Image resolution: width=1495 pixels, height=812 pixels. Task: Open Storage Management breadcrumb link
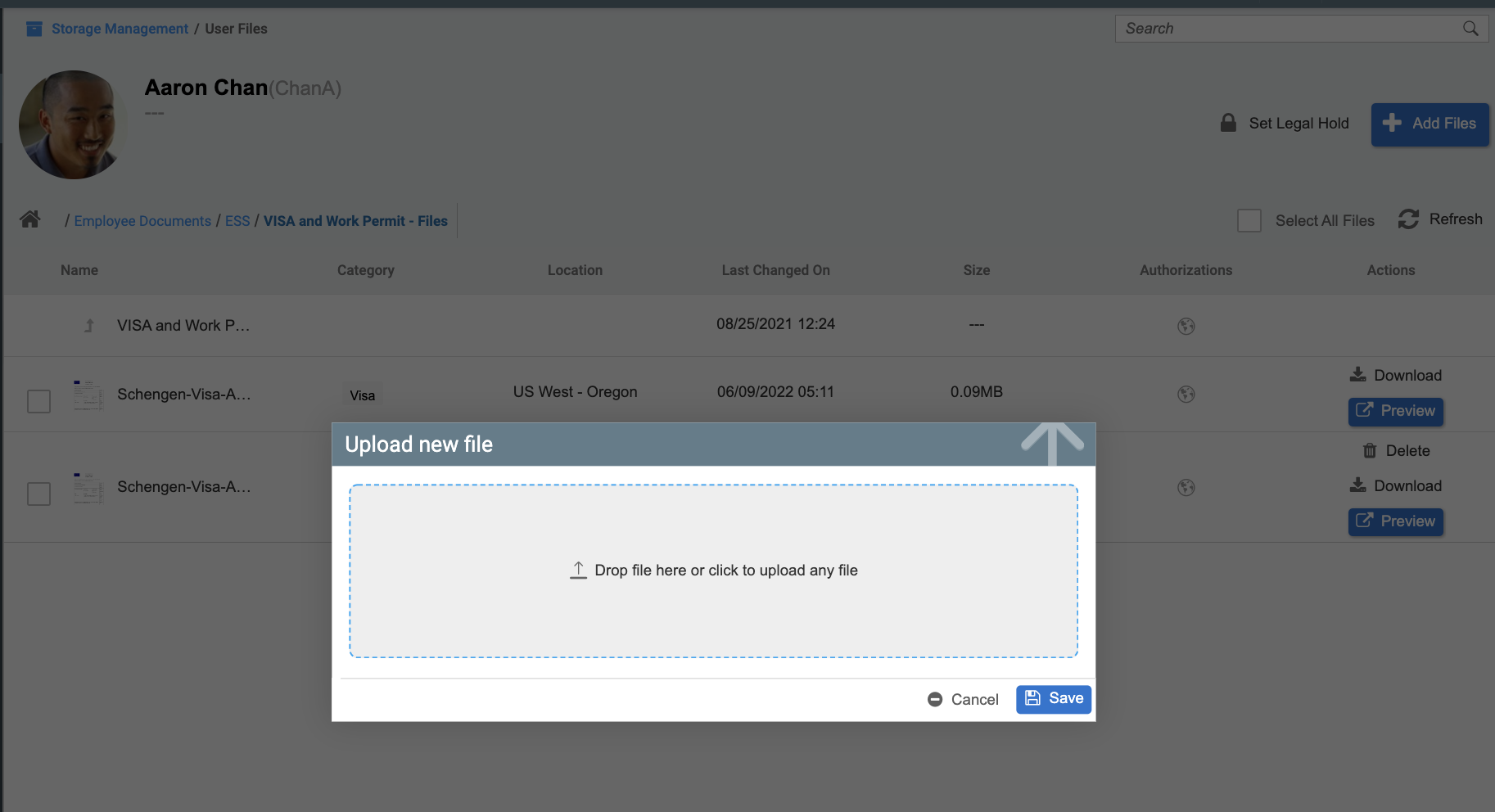pyautogui.click(x=120, y=29)
